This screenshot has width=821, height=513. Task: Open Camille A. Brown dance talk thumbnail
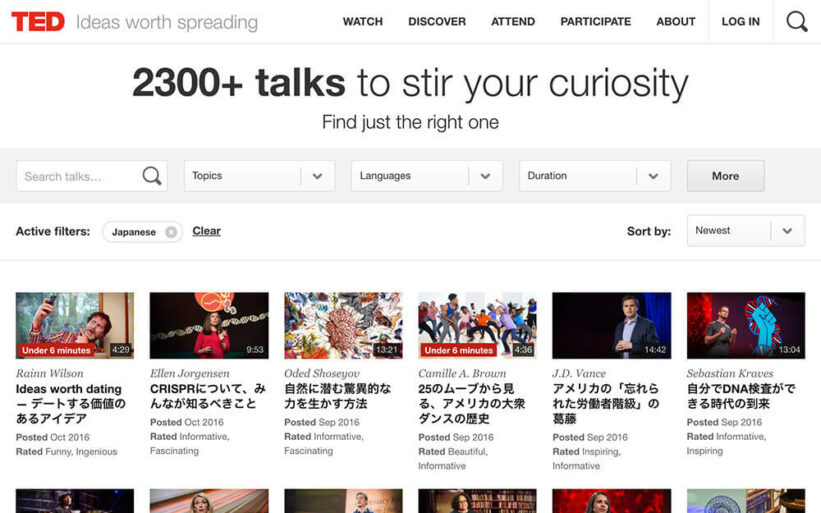[x=478, y=326]
